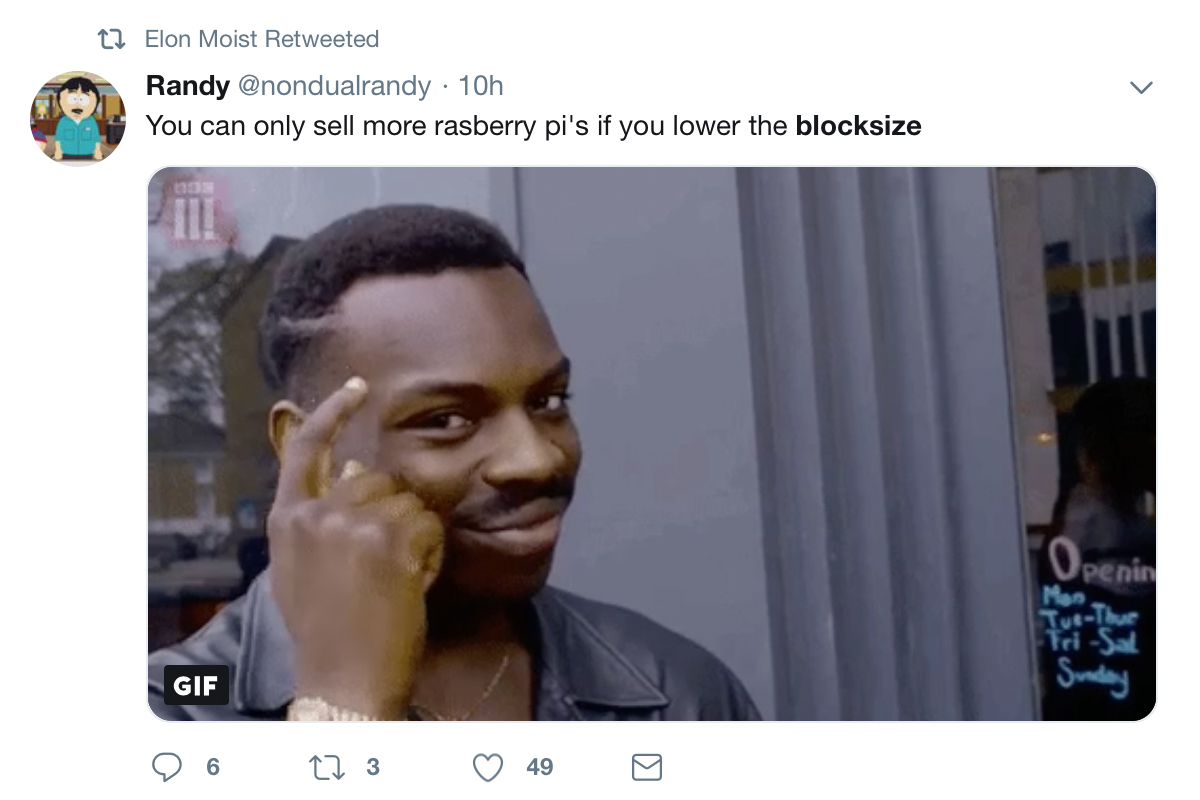
Task: Click the reply speech bubble icon
Action: [167, 767]
